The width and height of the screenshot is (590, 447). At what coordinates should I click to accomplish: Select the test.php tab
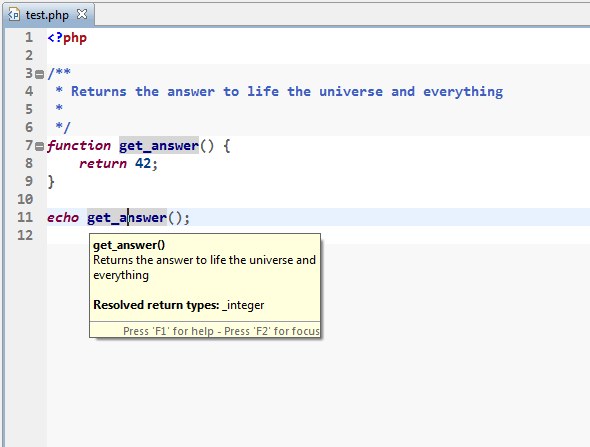coord(47,15)
